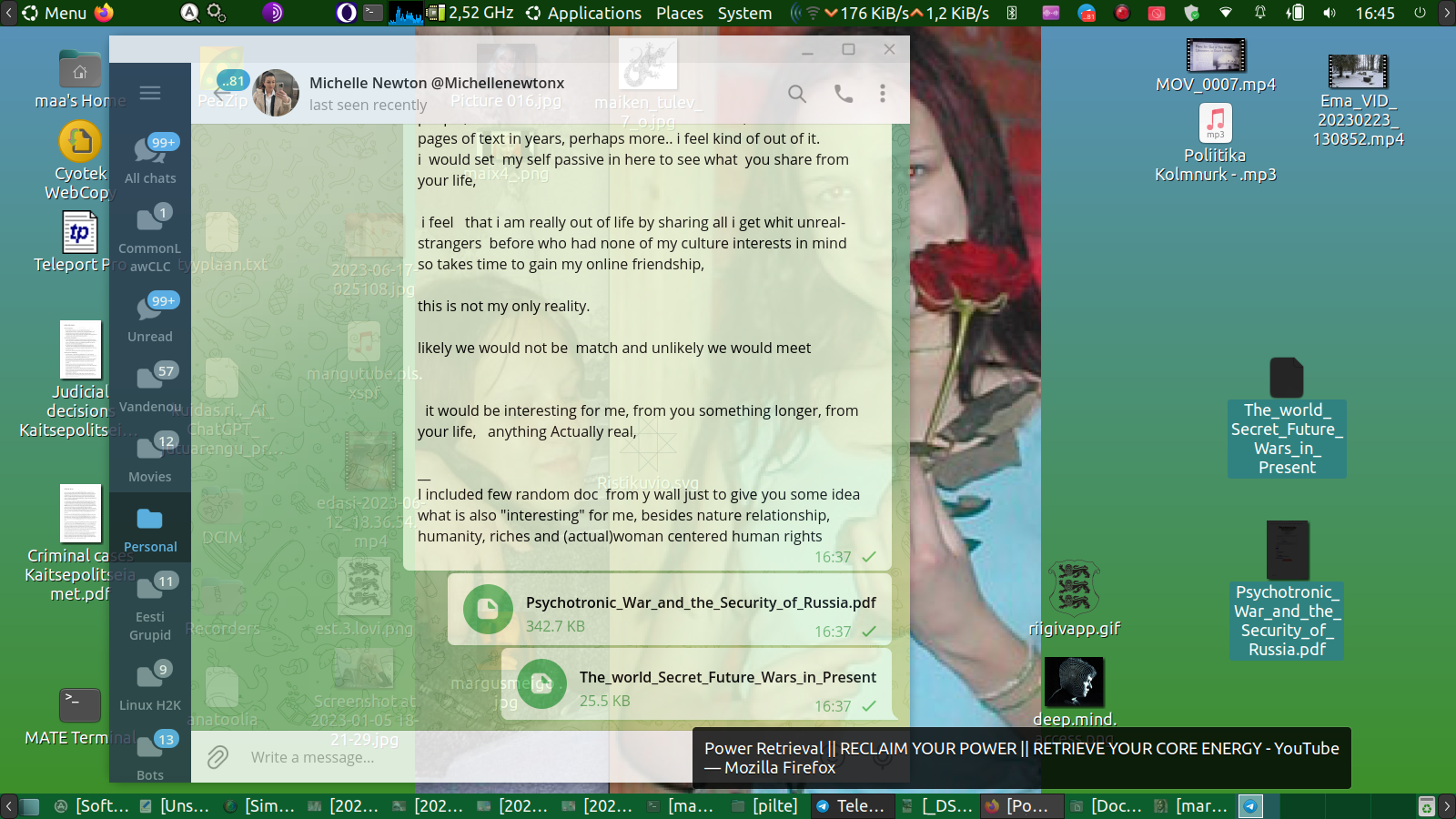Select The_world_Secret_Future_Wars_in_Present desktop file
Viewport: 1456px width, 819px height.
pyautogui.click(x=1287, y=417)
